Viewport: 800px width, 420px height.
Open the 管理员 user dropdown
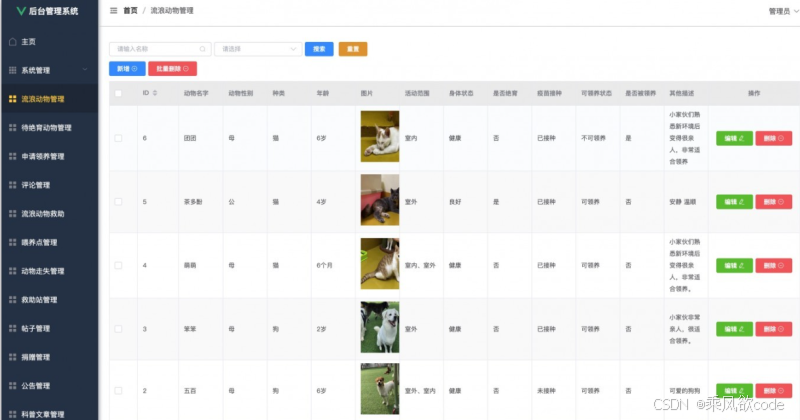click(783, 11)
